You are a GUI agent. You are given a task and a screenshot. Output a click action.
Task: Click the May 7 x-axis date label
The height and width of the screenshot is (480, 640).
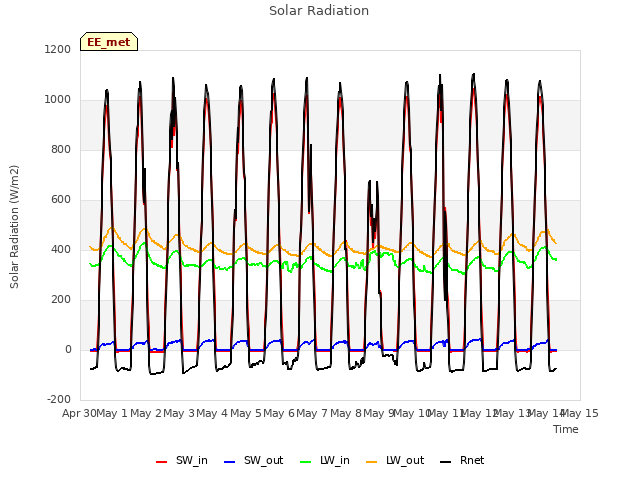tap(312, 413)
